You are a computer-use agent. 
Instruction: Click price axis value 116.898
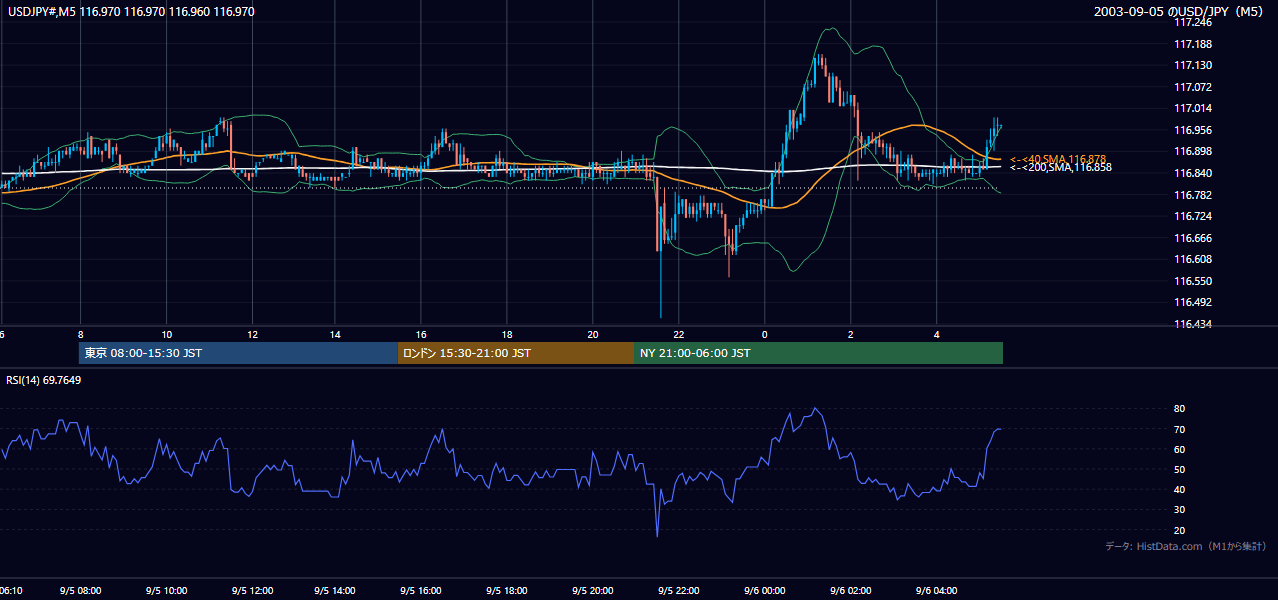click(1193, 151)
